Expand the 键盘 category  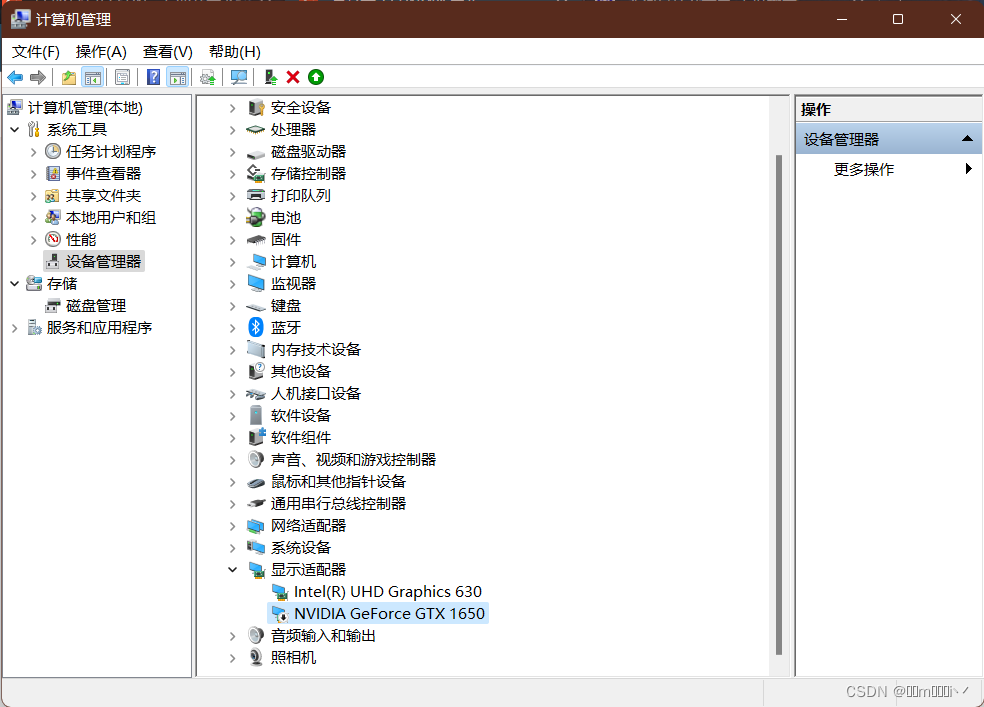[x=232, y=306]
